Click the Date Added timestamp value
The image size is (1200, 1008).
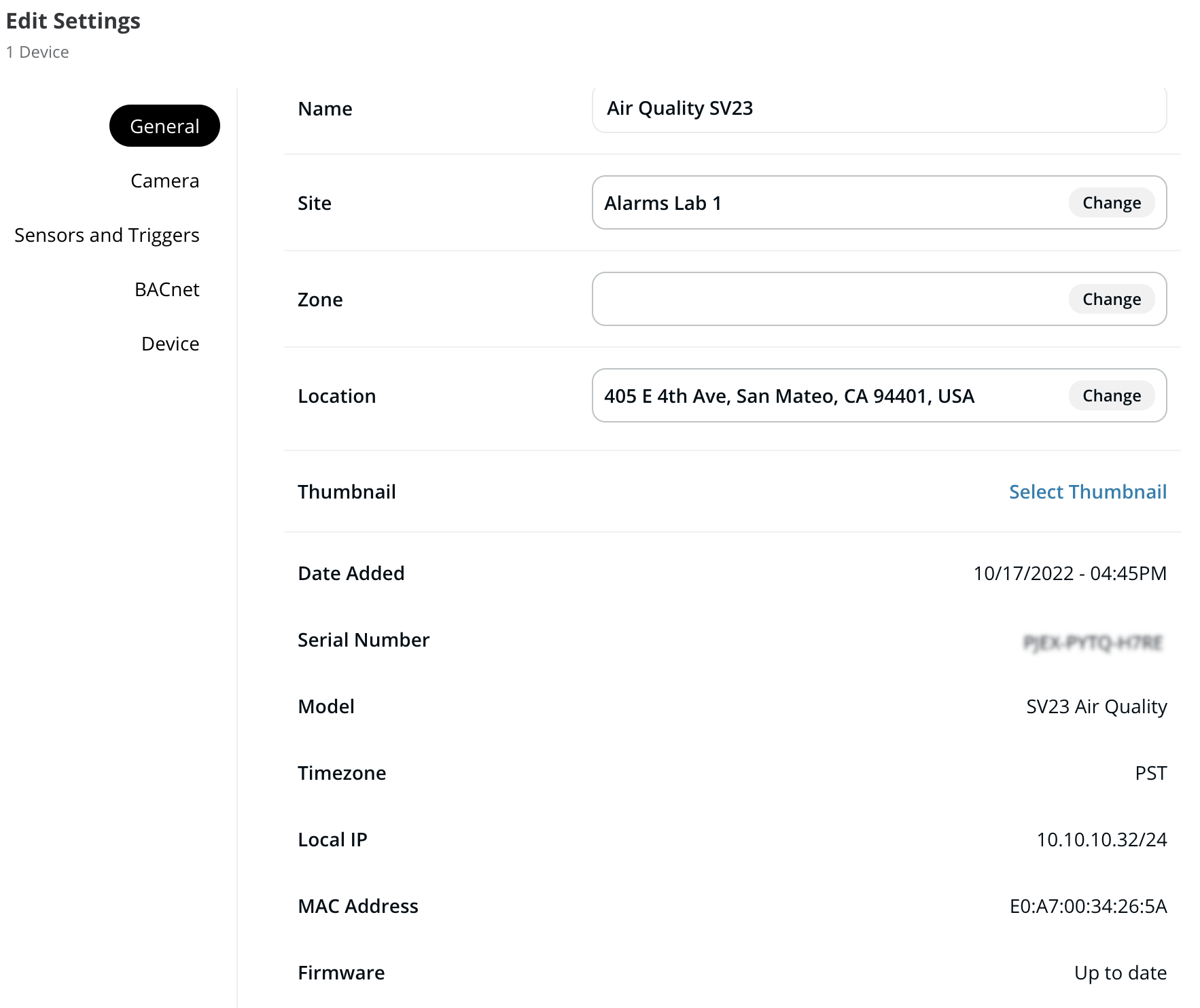point(1070,573)
